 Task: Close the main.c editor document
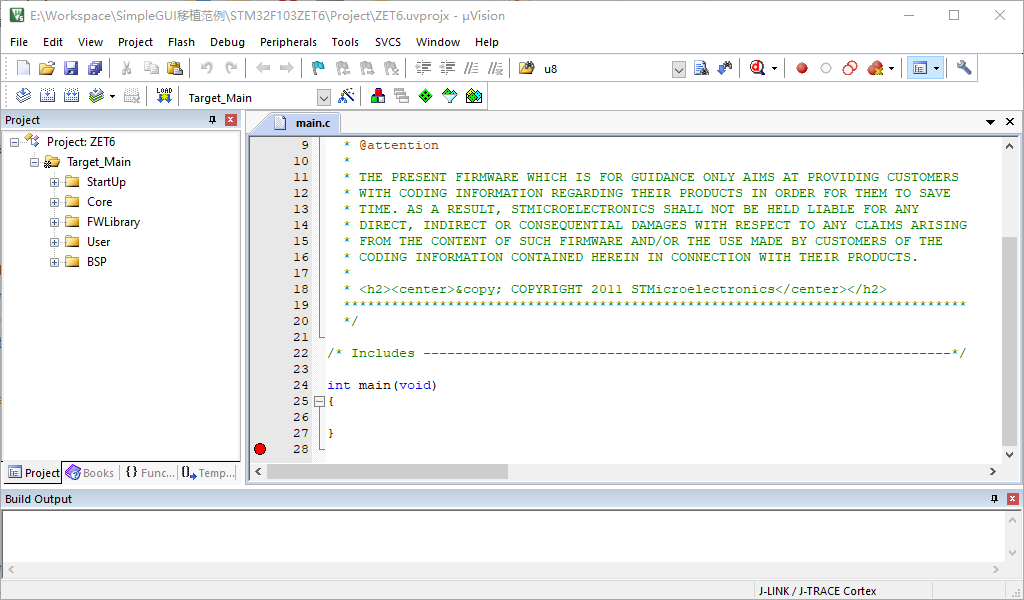(1010, 122)
